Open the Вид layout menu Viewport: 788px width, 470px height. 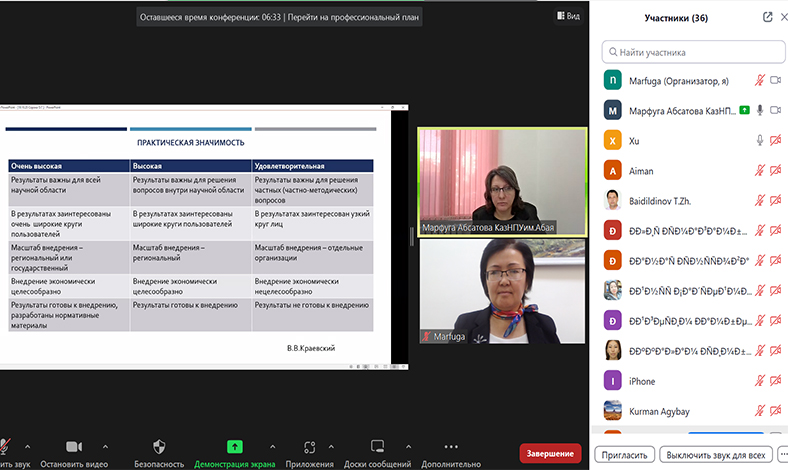tap(567, 17)
